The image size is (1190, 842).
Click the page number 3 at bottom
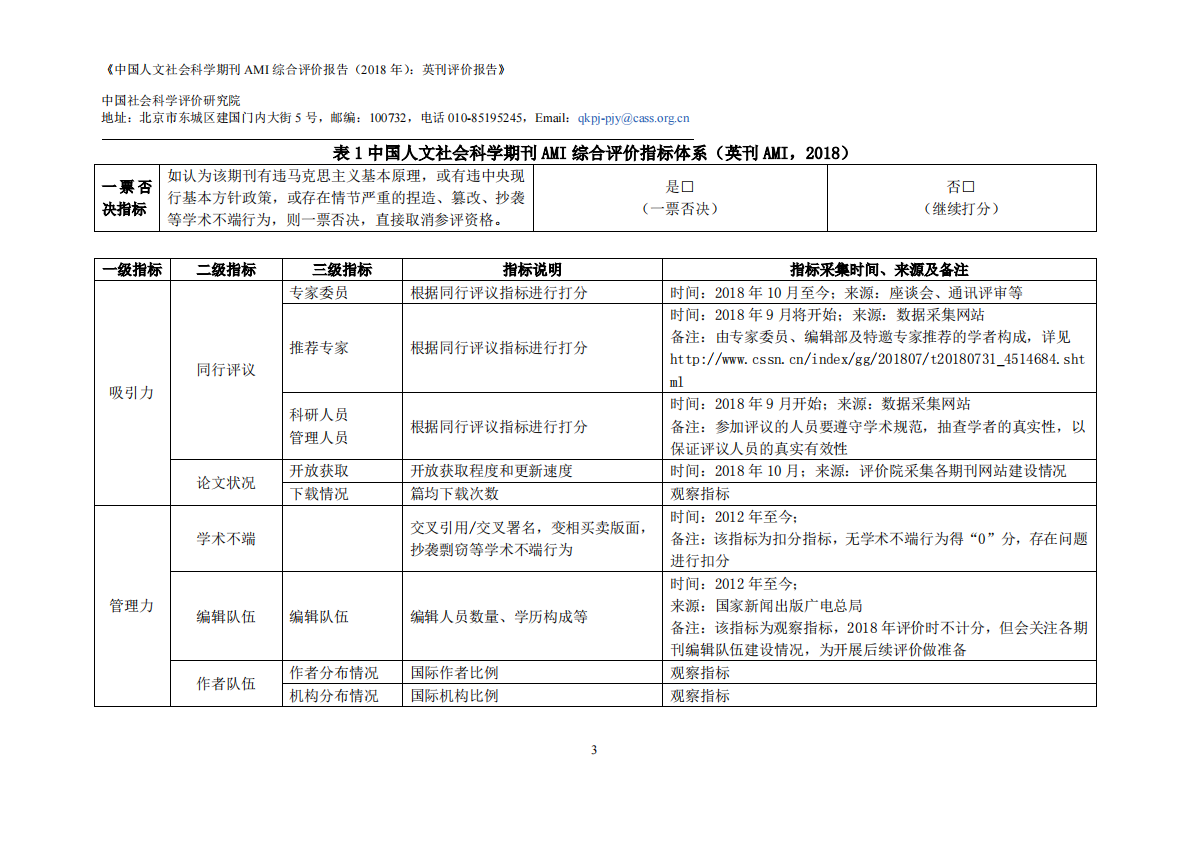(595, 747)
